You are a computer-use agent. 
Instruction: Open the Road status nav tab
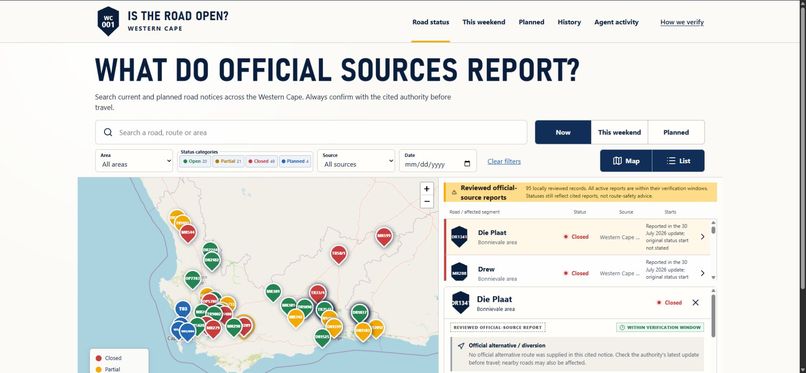(x=431, y=22)
